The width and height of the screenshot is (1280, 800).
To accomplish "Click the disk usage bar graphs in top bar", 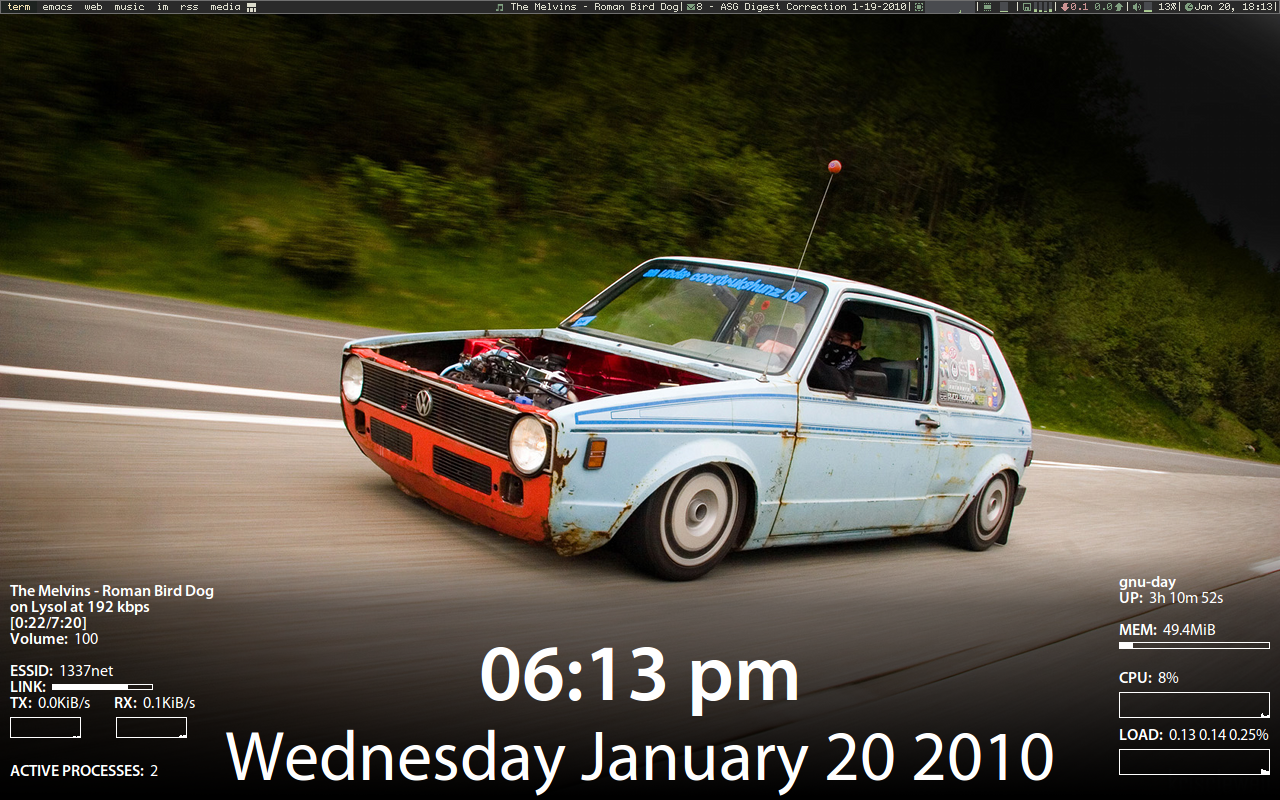I will [1043, 7].
